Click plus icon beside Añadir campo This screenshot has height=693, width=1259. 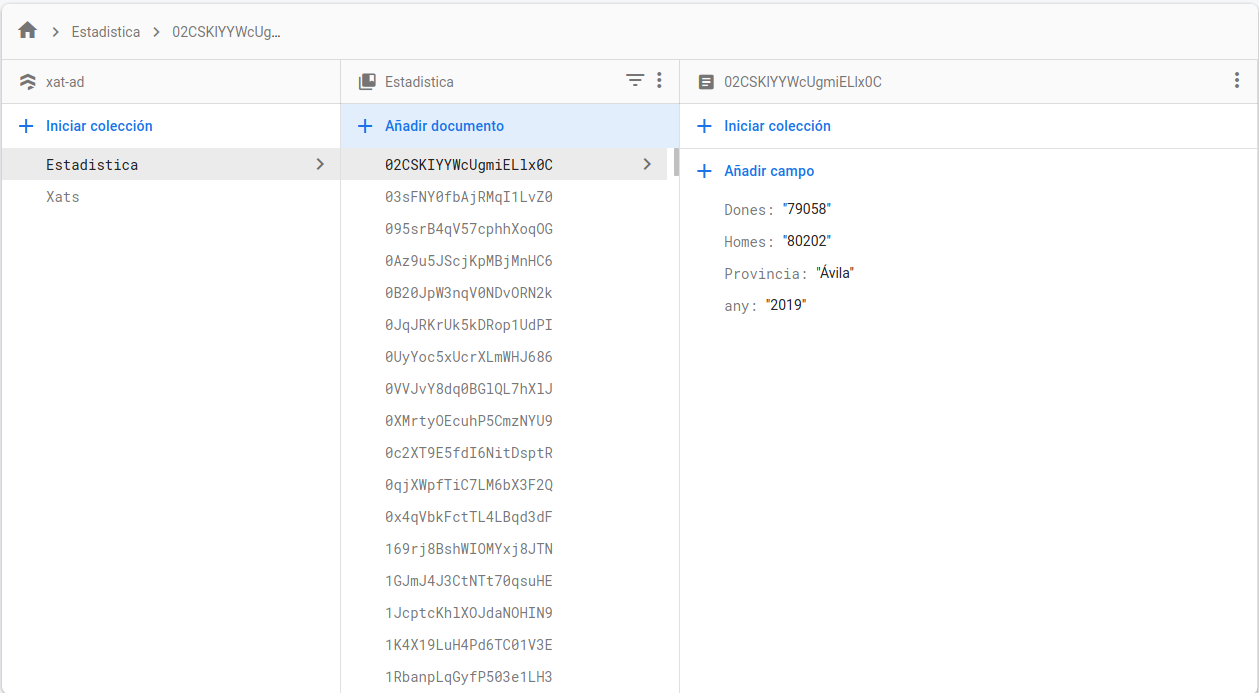(705, 171)
